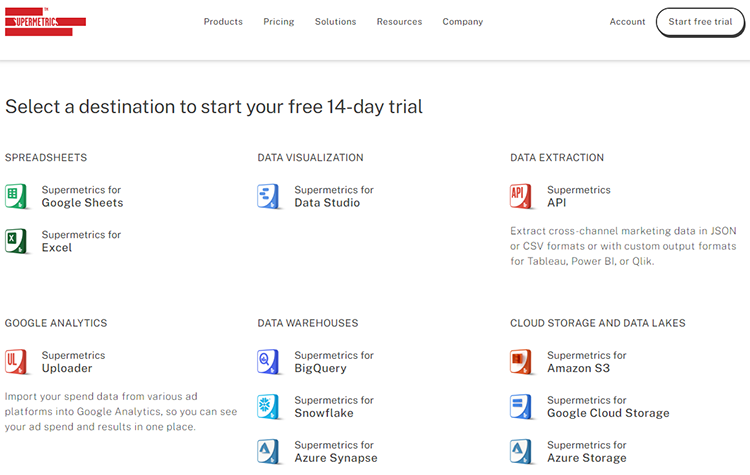Click the BigQuery product icon

coord(268,362)
